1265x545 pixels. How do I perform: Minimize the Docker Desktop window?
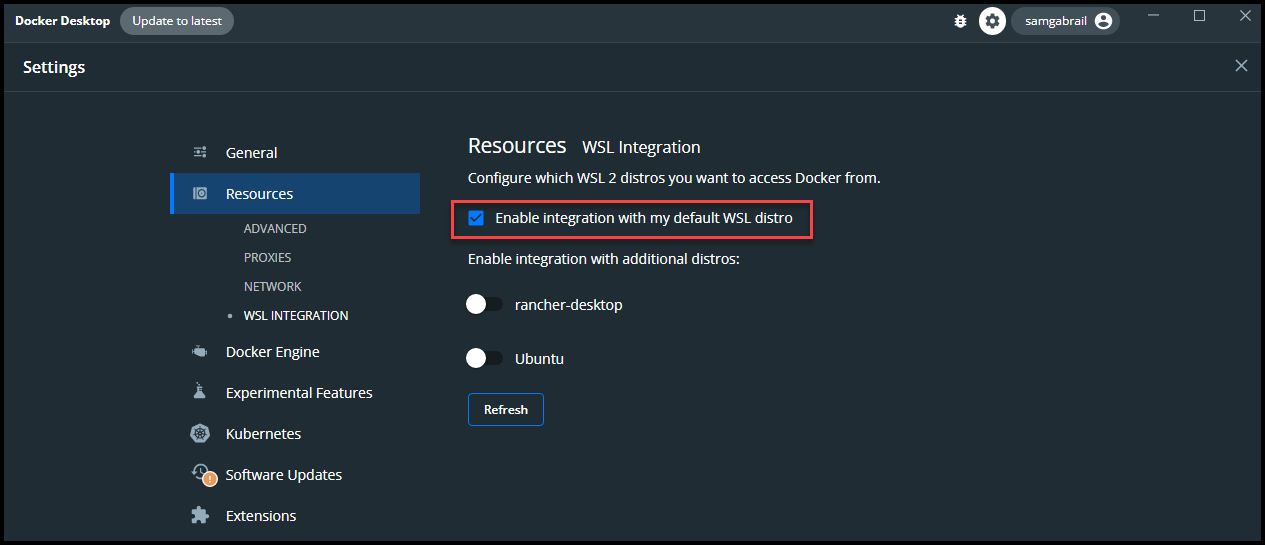[x=1155, y=16]
